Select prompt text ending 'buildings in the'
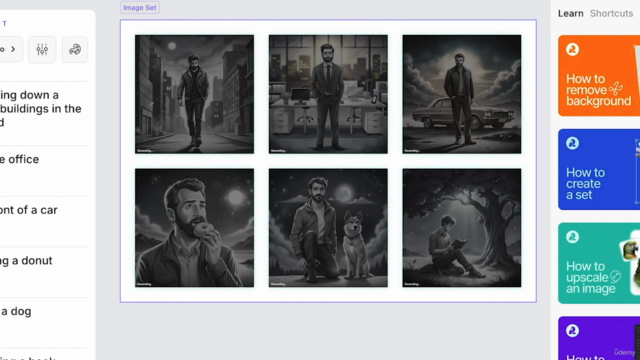The height and width of the screenshot is (360, 640). 41,109
